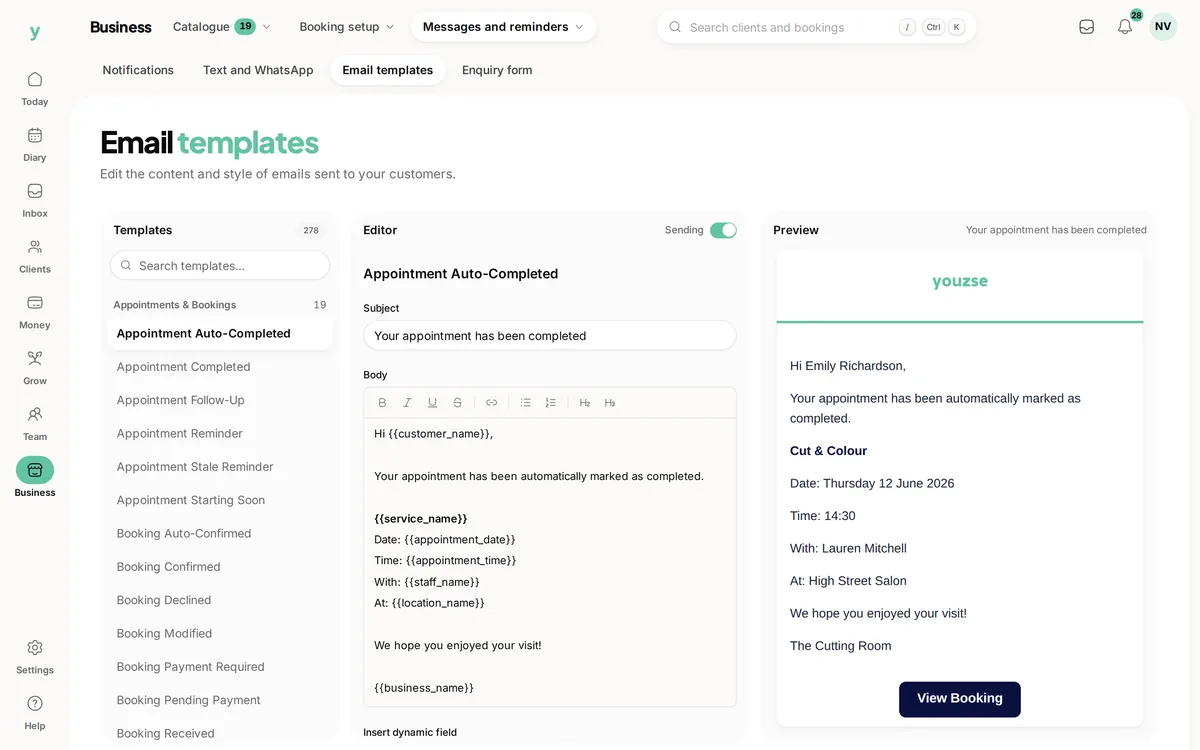Select Booking Declined template
The width and height of the screenshot is (1200, 750).
[220, 600]
